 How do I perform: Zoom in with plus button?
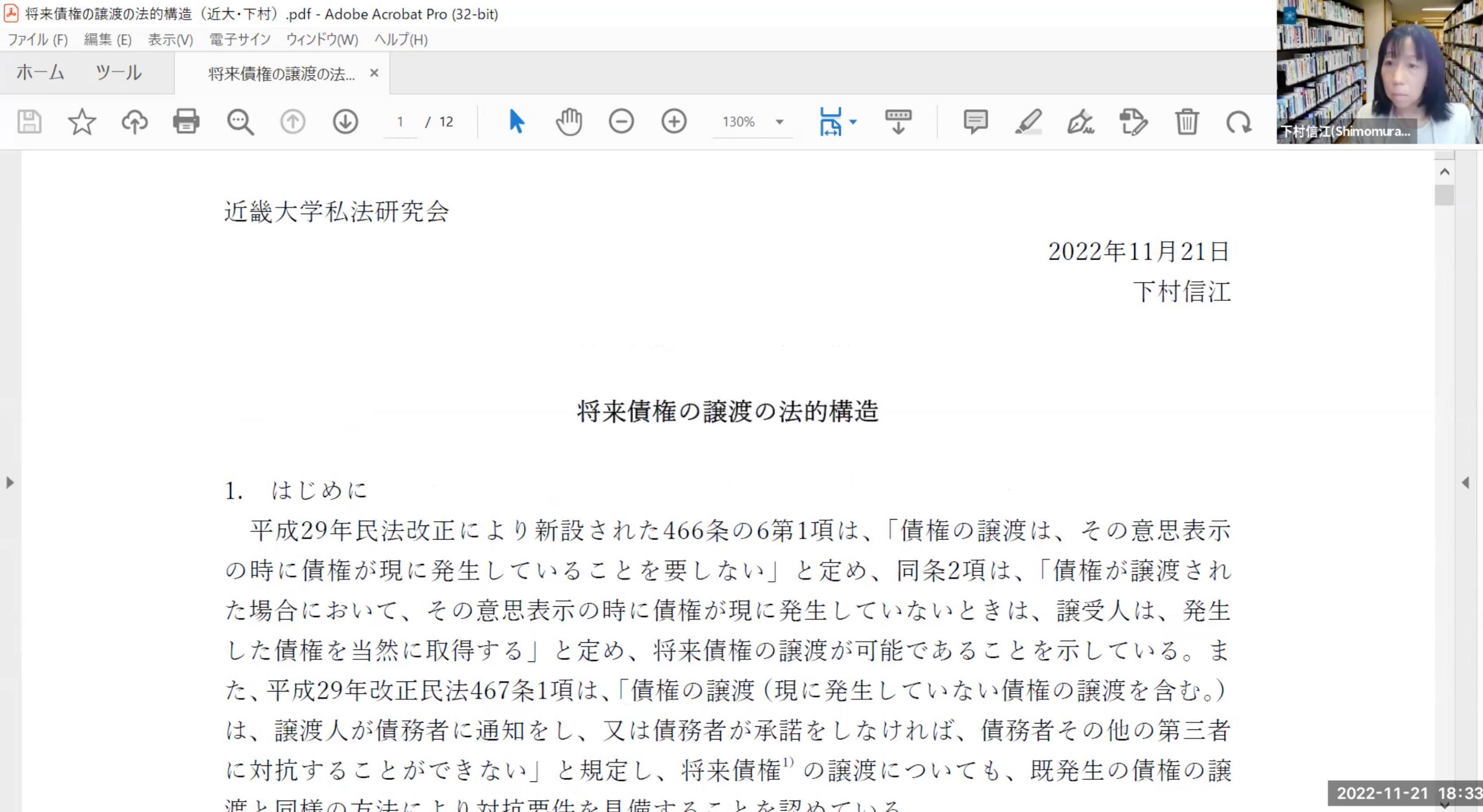coord(674,122)
